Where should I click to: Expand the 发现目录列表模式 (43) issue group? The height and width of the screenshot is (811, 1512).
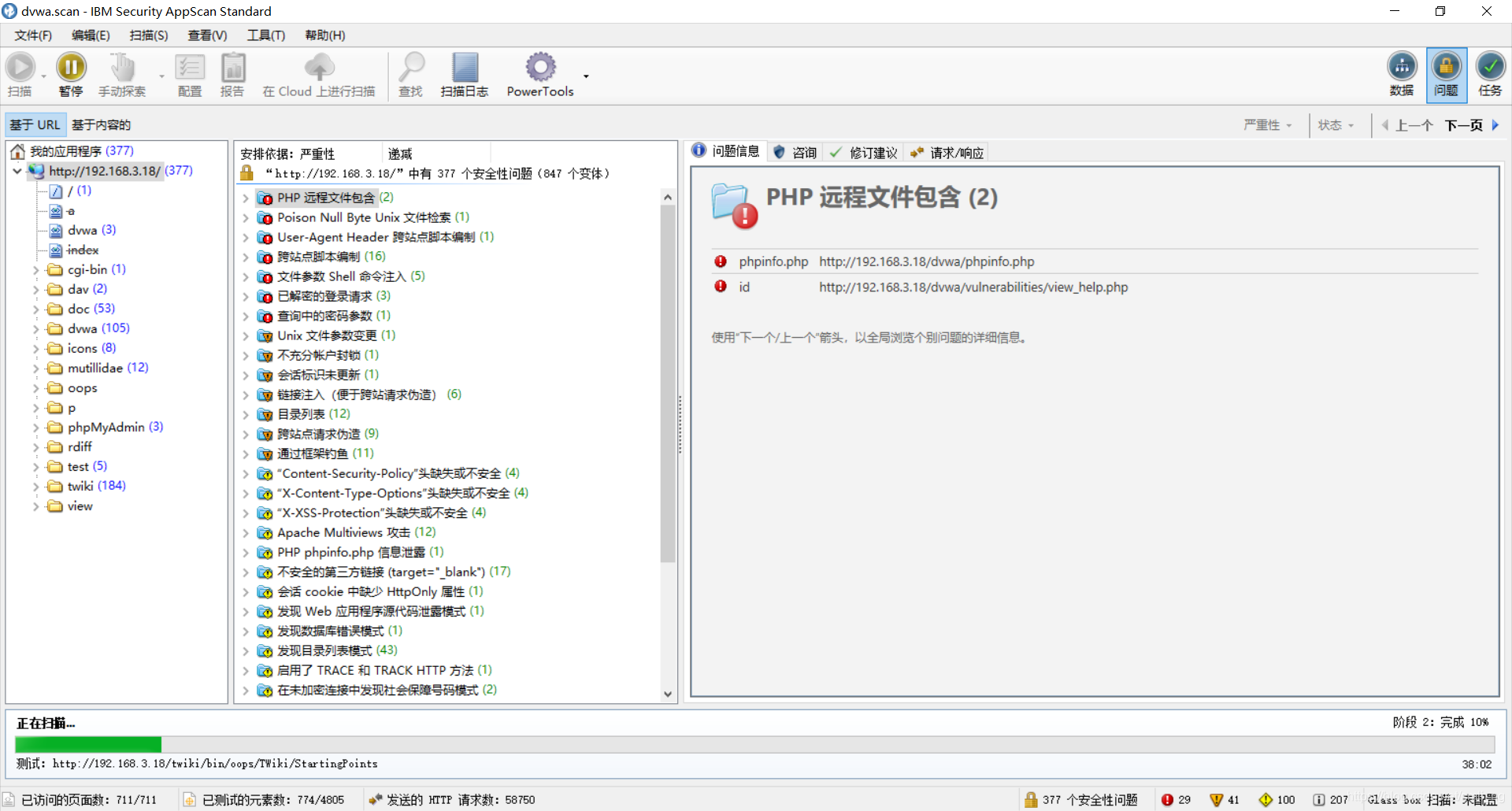click(x=246, y=651)
